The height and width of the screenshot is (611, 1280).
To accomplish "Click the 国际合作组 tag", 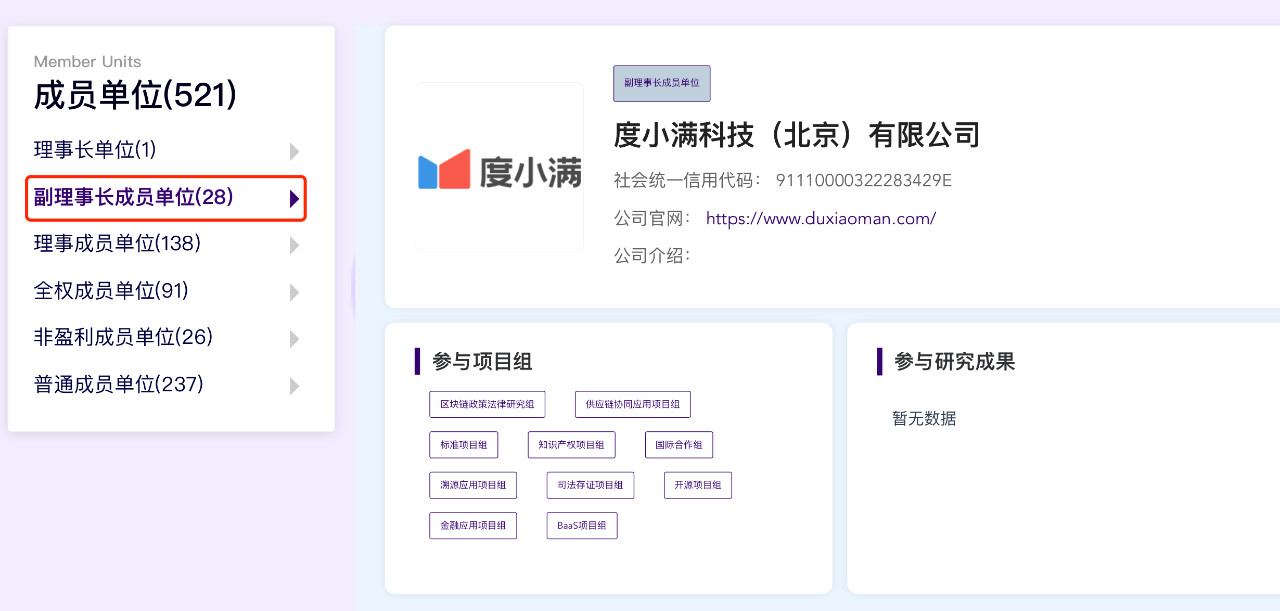I will (679, 445).
